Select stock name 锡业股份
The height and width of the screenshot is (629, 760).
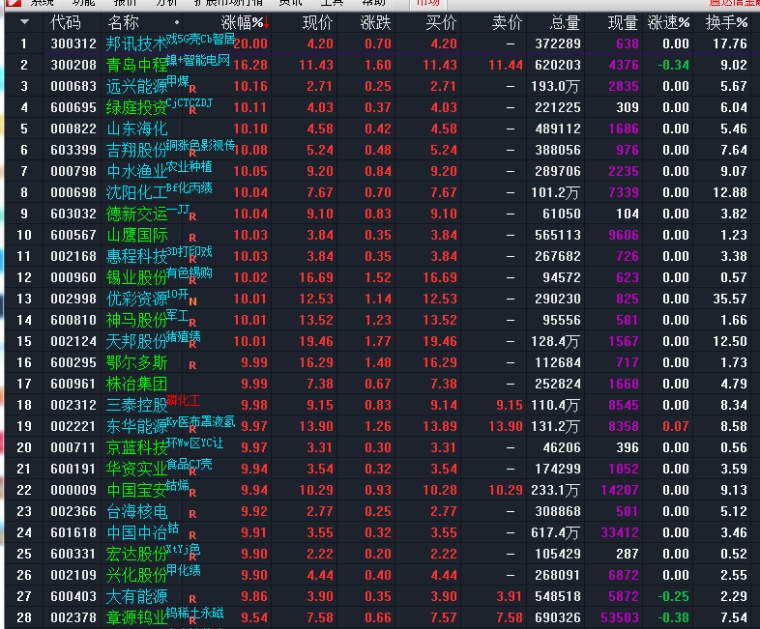pyautogui.click(x=137, y=278)
